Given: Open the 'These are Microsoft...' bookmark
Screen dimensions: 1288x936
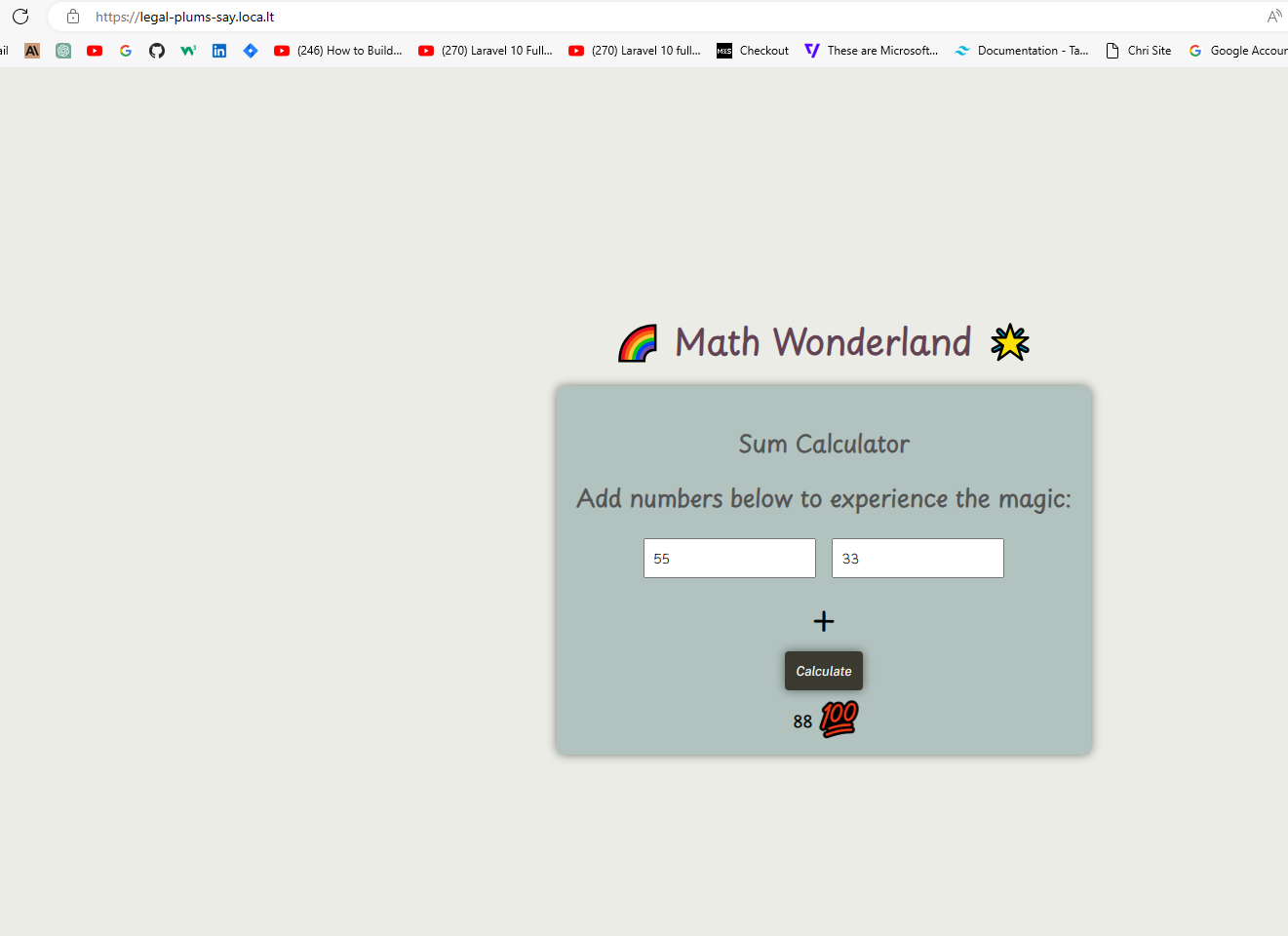Looking at the screenshot, I should click(872, 51).
